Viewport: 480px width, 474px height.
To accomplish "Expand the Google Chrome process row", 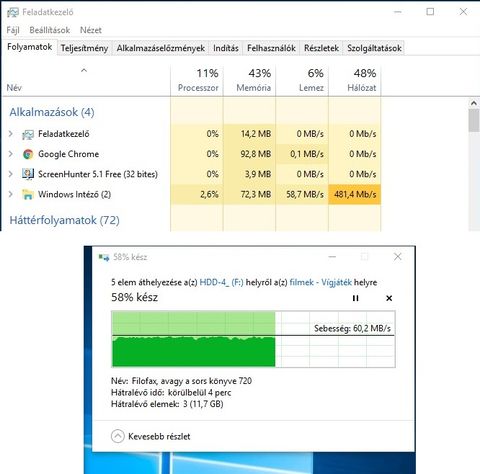I will click(x=11, y=154).
